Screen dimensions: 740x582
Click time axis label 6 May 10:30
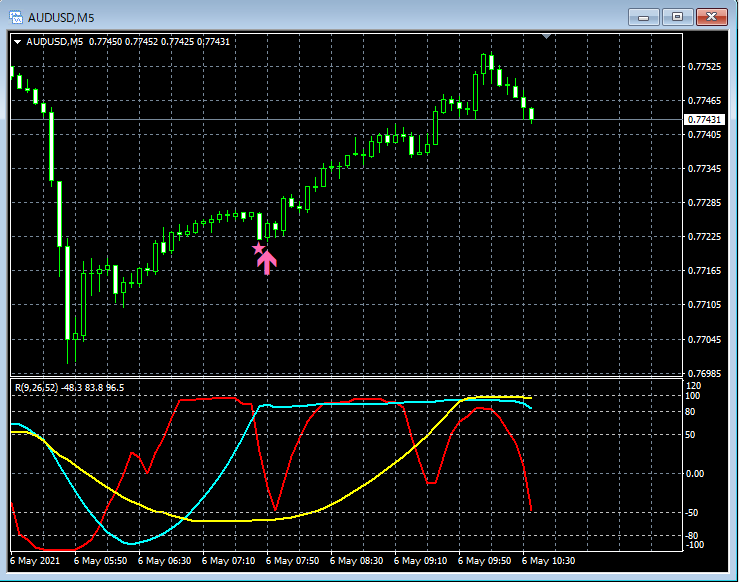click(548, 561)
